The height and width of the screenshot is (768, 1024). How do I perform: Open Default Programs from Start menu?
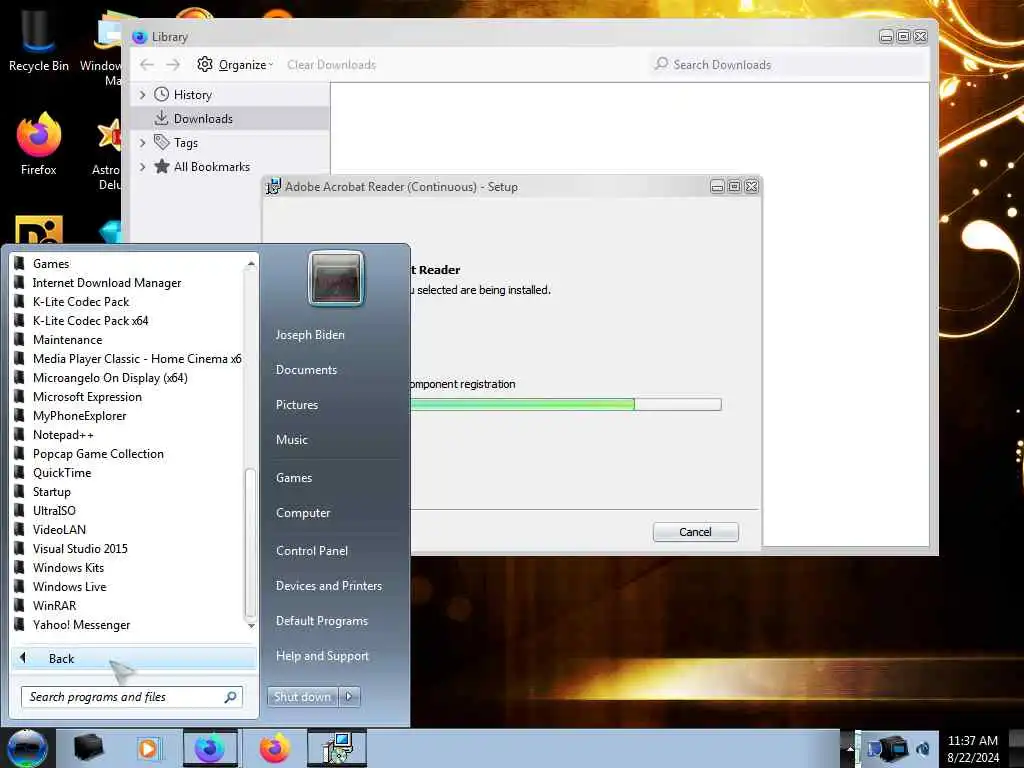(321, 621)
